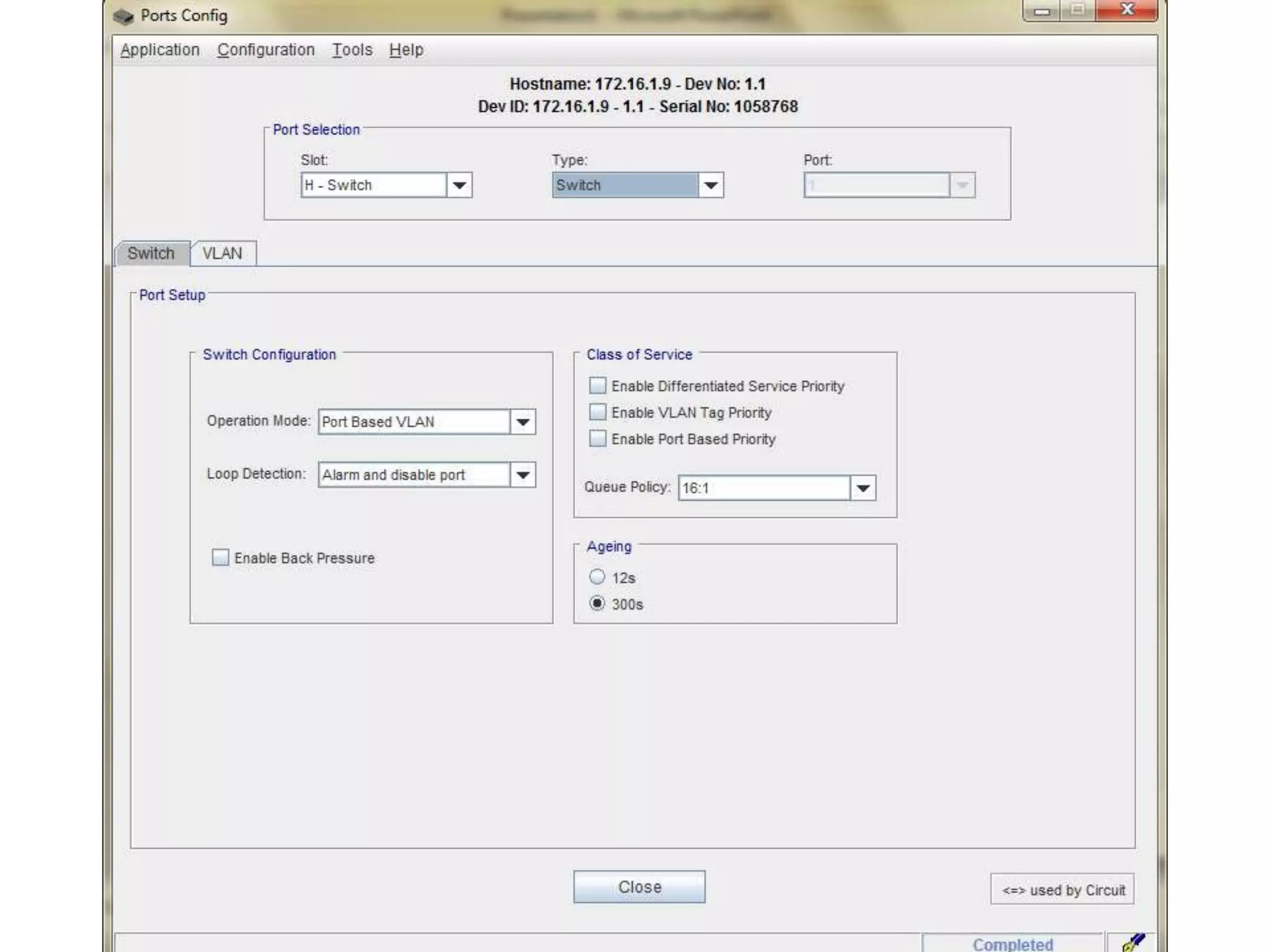Open the Loop Detection dropdown
The image size is (1270, 952).
(x=523, y=475)
